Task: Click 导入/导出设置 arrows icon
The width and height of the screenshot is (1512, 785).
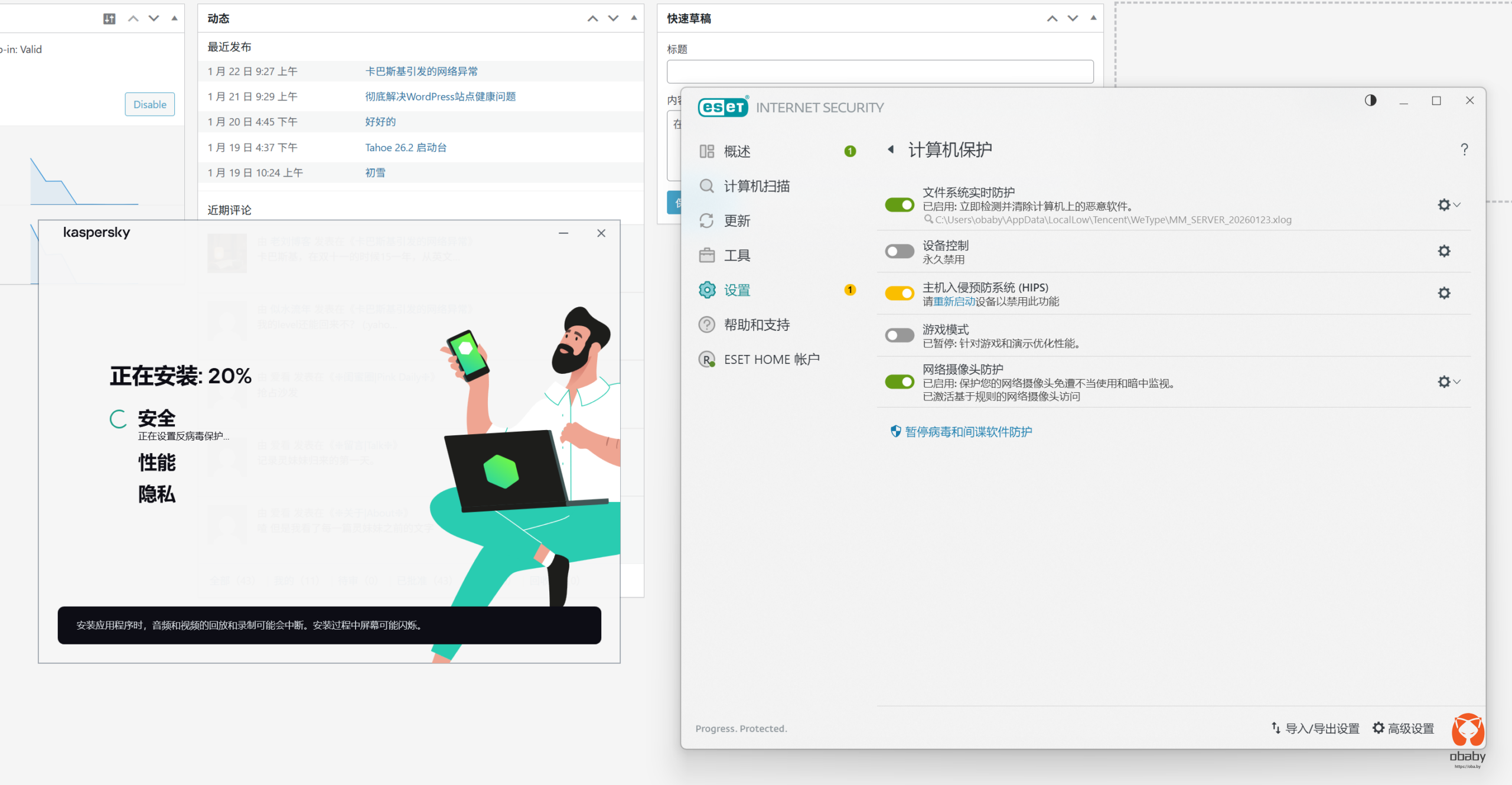Action: pos(1276,728)
